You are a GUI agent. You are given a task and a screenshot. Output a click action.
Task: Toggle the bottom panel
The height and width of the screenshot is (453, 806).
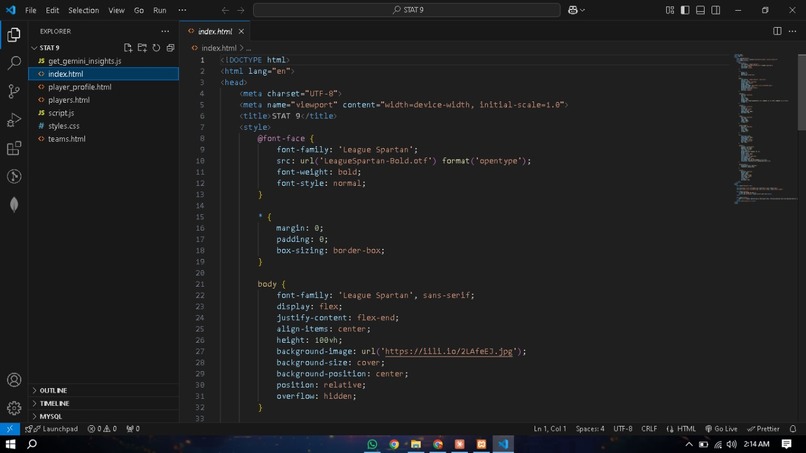click(700, 10)
